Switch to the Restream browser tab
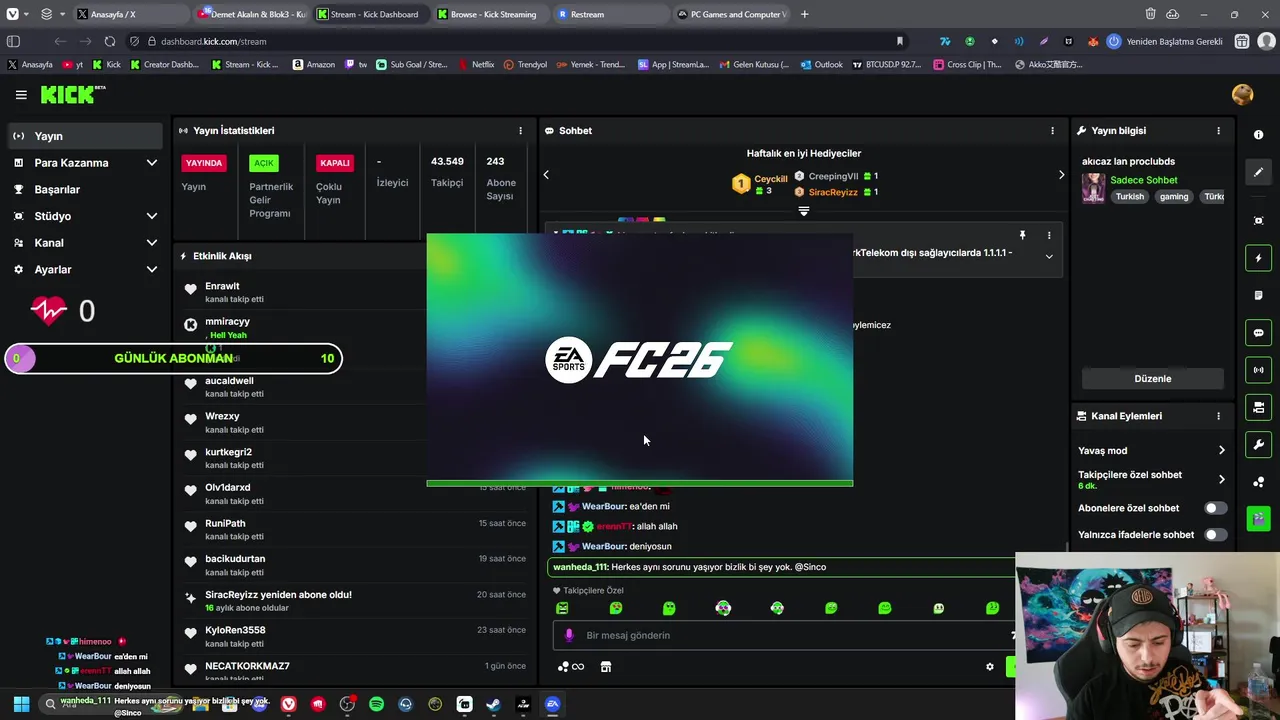This screenshot has width=1280, height=720. tap(610, 14)
